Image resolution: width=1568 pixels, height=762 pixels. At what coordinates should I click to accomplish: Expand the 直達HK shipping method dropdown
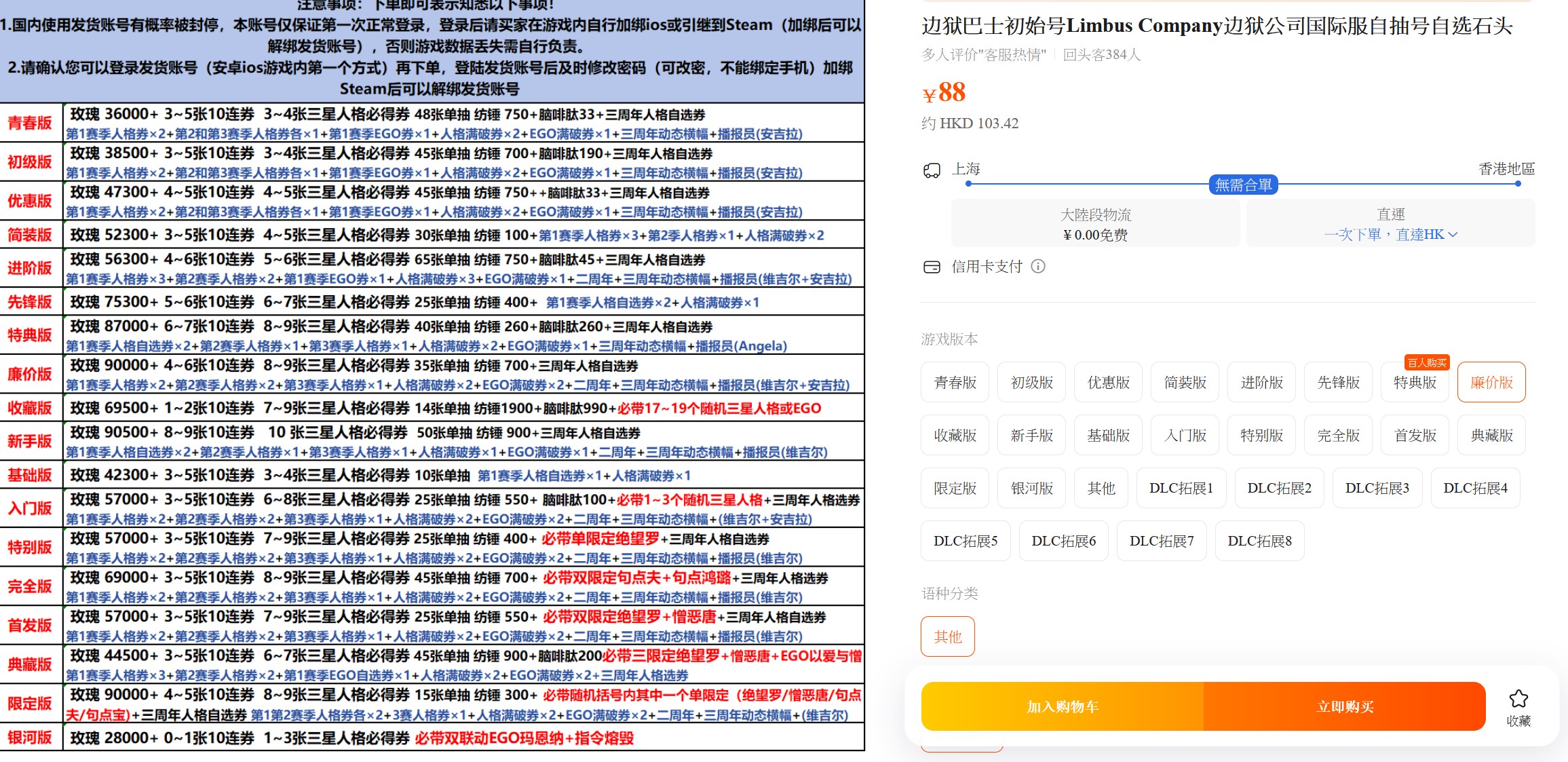pos(1391,235)
